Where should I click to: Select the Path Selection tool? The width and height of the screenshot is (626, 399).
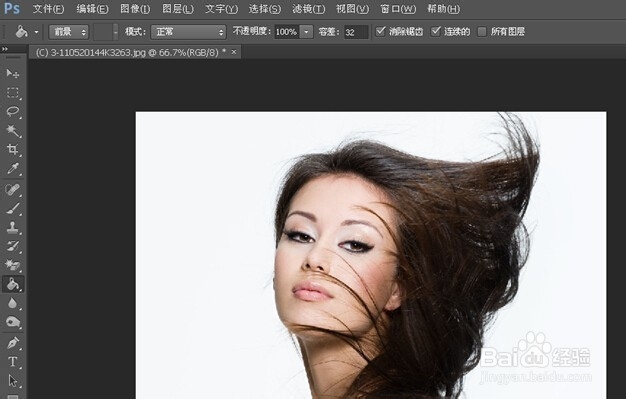click(13, 381)
